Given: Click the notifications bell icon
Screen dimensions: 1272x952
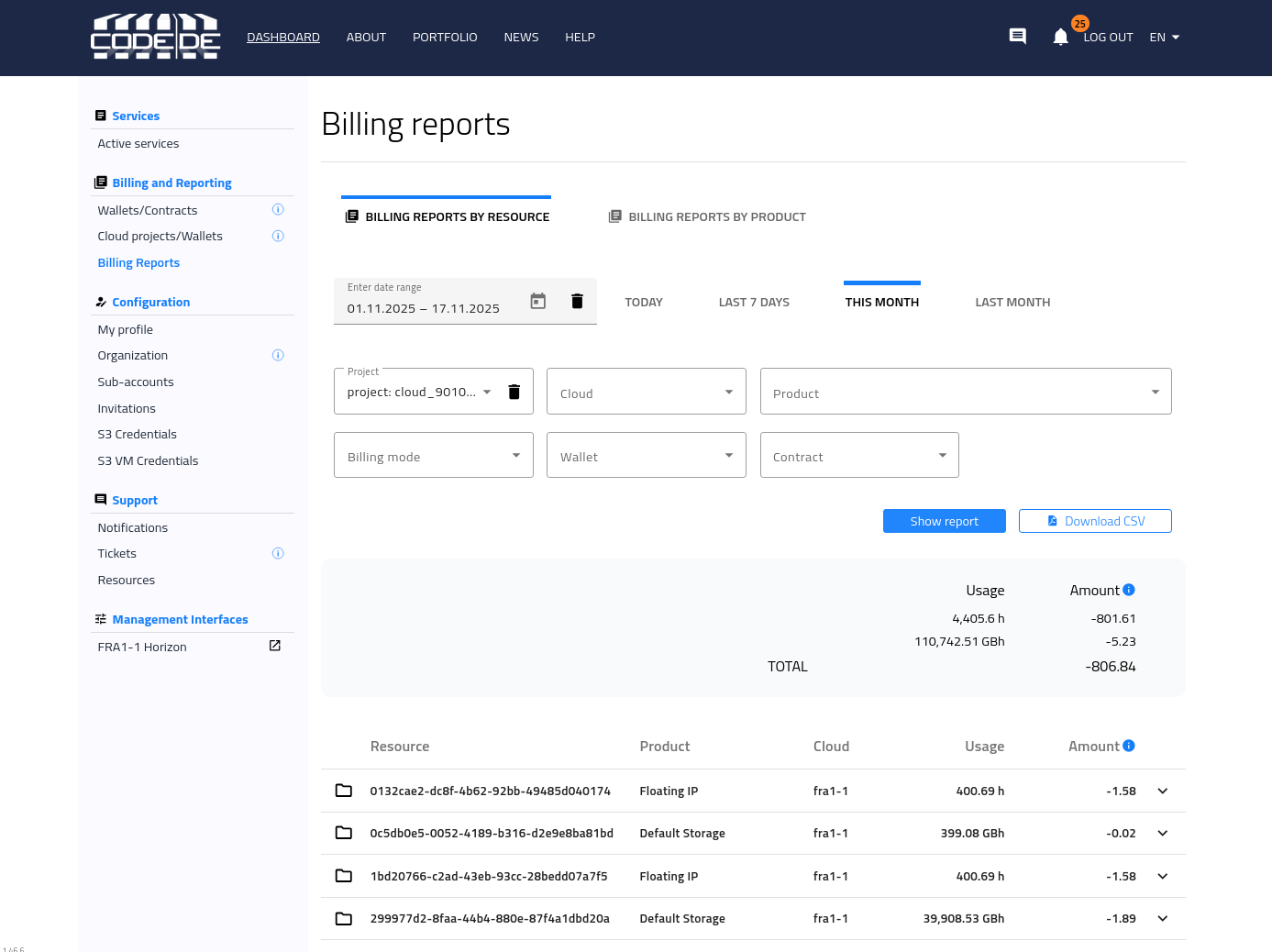Looking at the screenshot, I should (1060, 37).
